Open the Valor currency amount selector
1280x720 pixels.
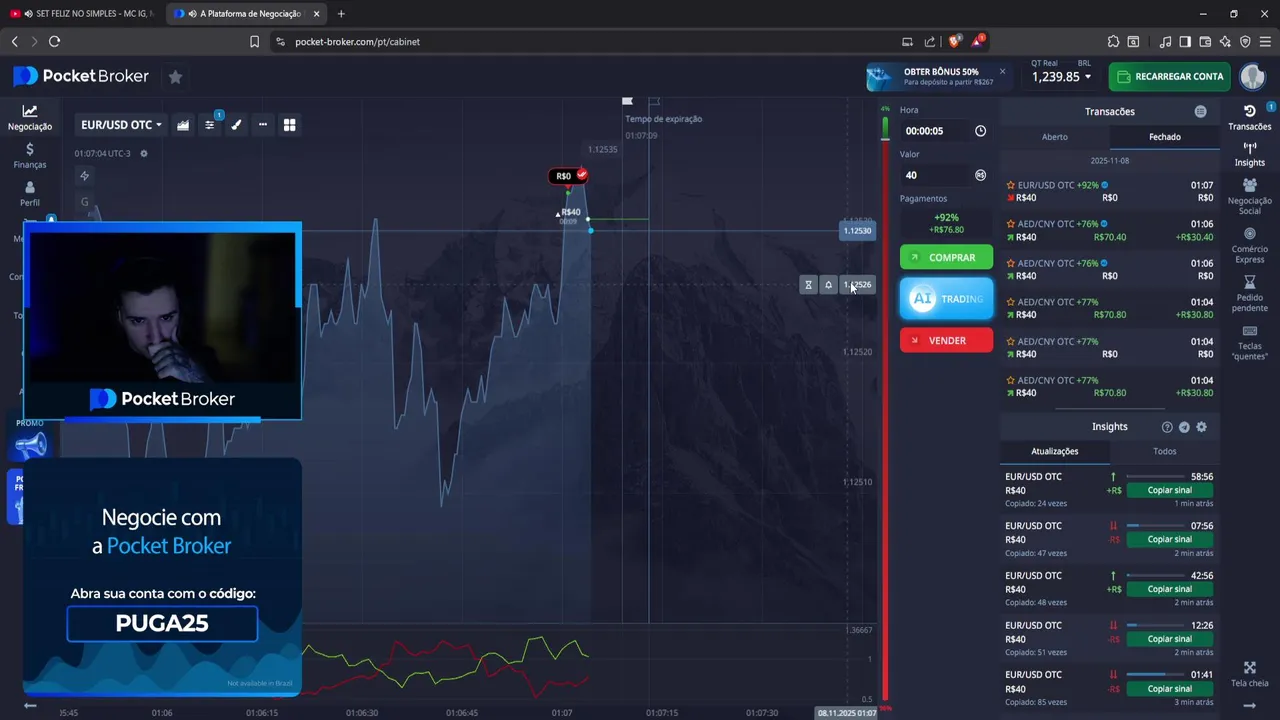(980, 175)
